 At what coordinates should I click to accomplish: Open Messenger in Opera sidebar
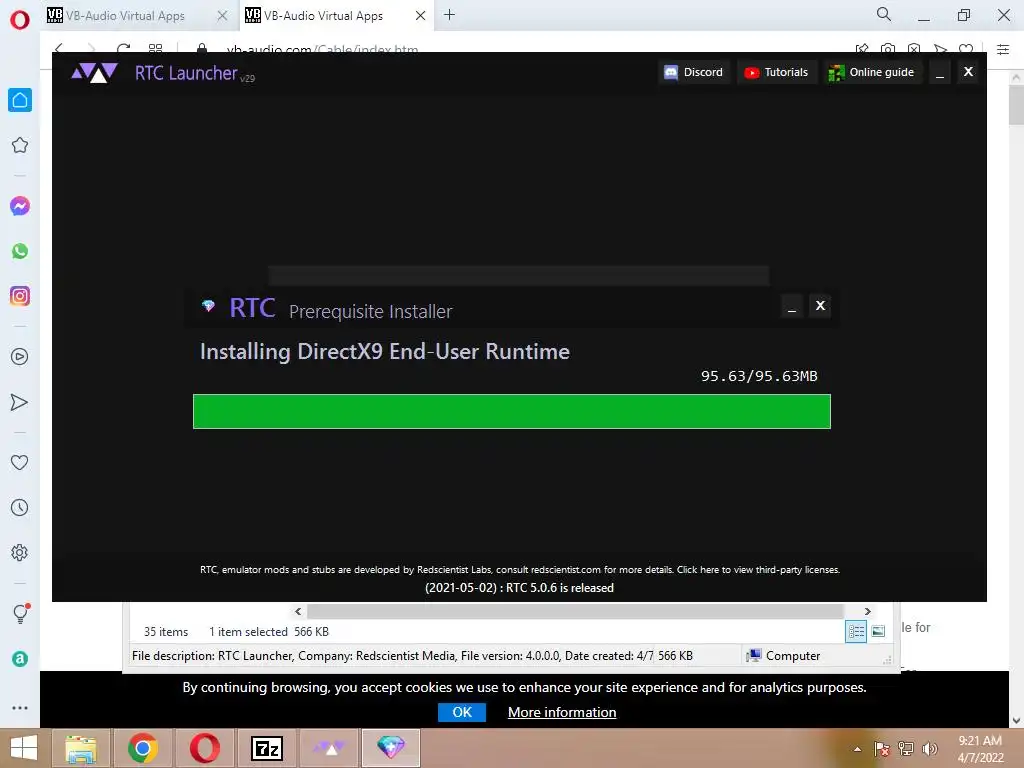20,206
